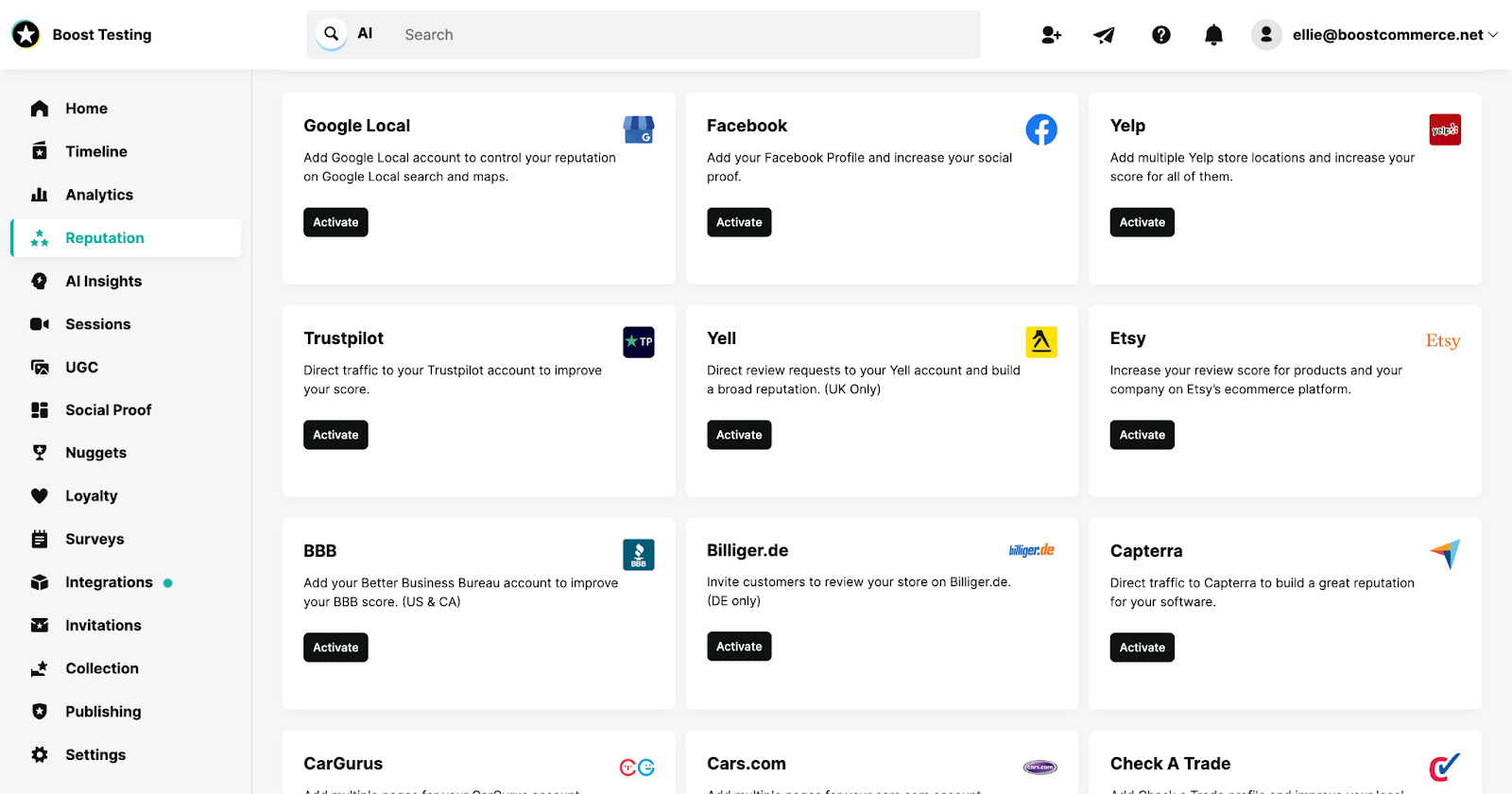Screen dimensions: 1512x794
Task: Activate the Facebook integration
Action: point(739,222)
